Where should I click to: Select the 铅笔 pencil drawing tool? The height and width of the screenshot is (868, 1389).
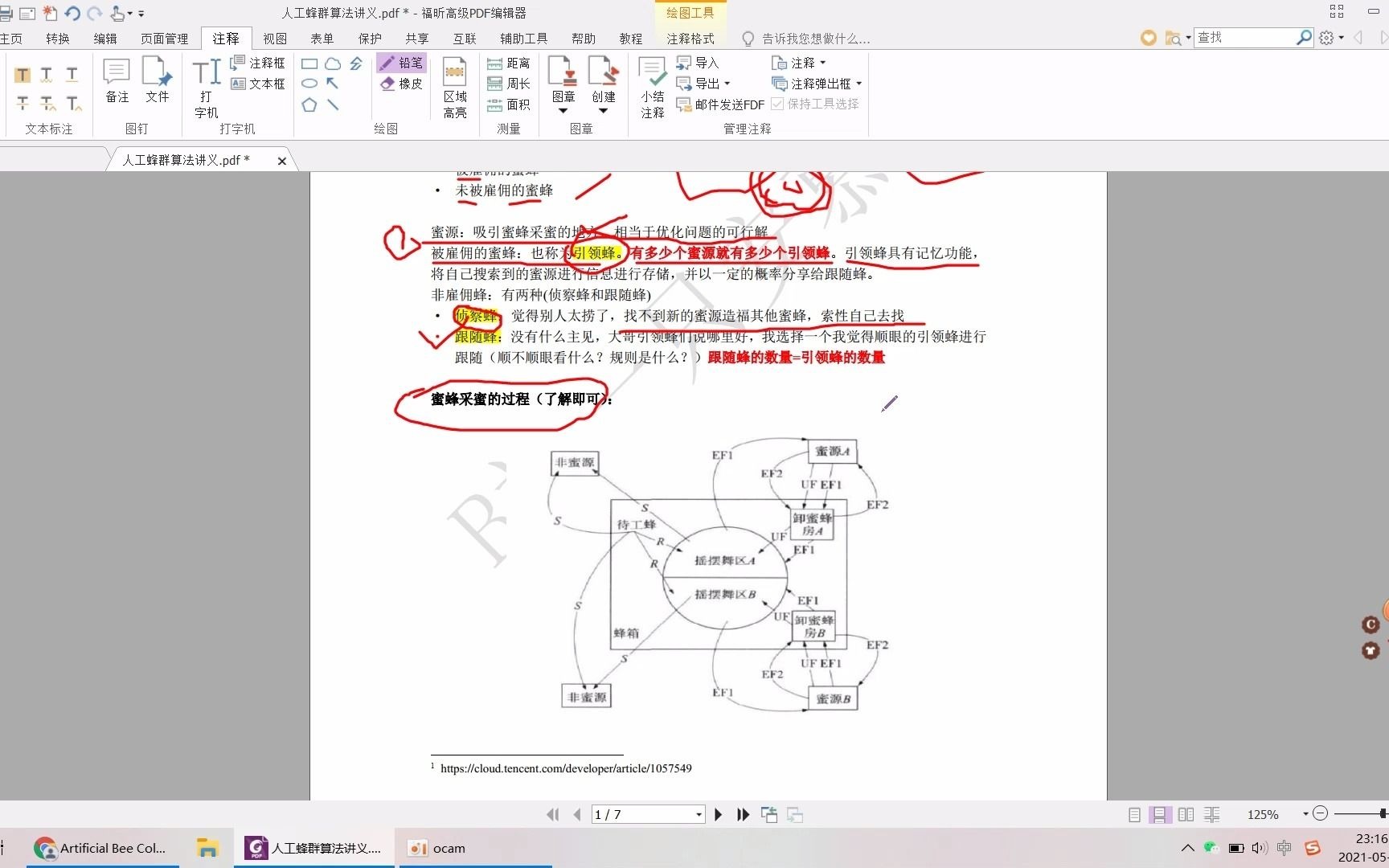pyautogui.click(x=400, y=63)
